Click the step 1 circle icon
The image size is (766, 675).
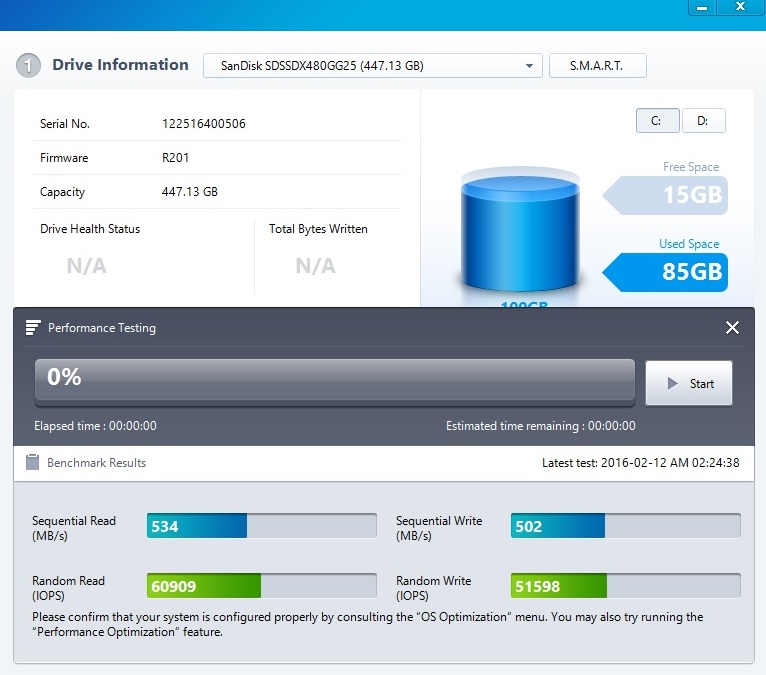tap(28, 66)
